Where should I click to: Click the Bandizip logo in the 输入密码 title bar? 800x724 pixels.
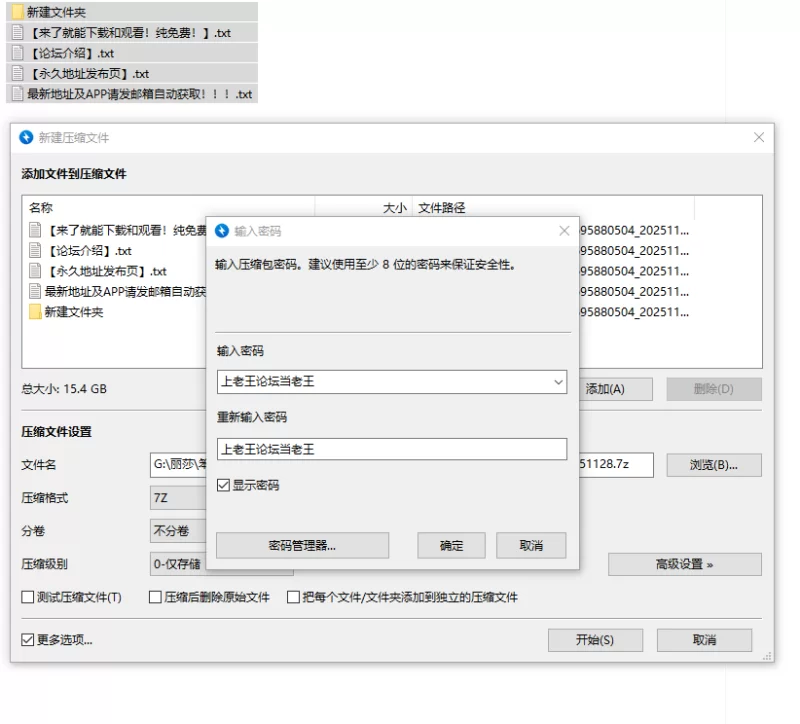coord(222,231)
